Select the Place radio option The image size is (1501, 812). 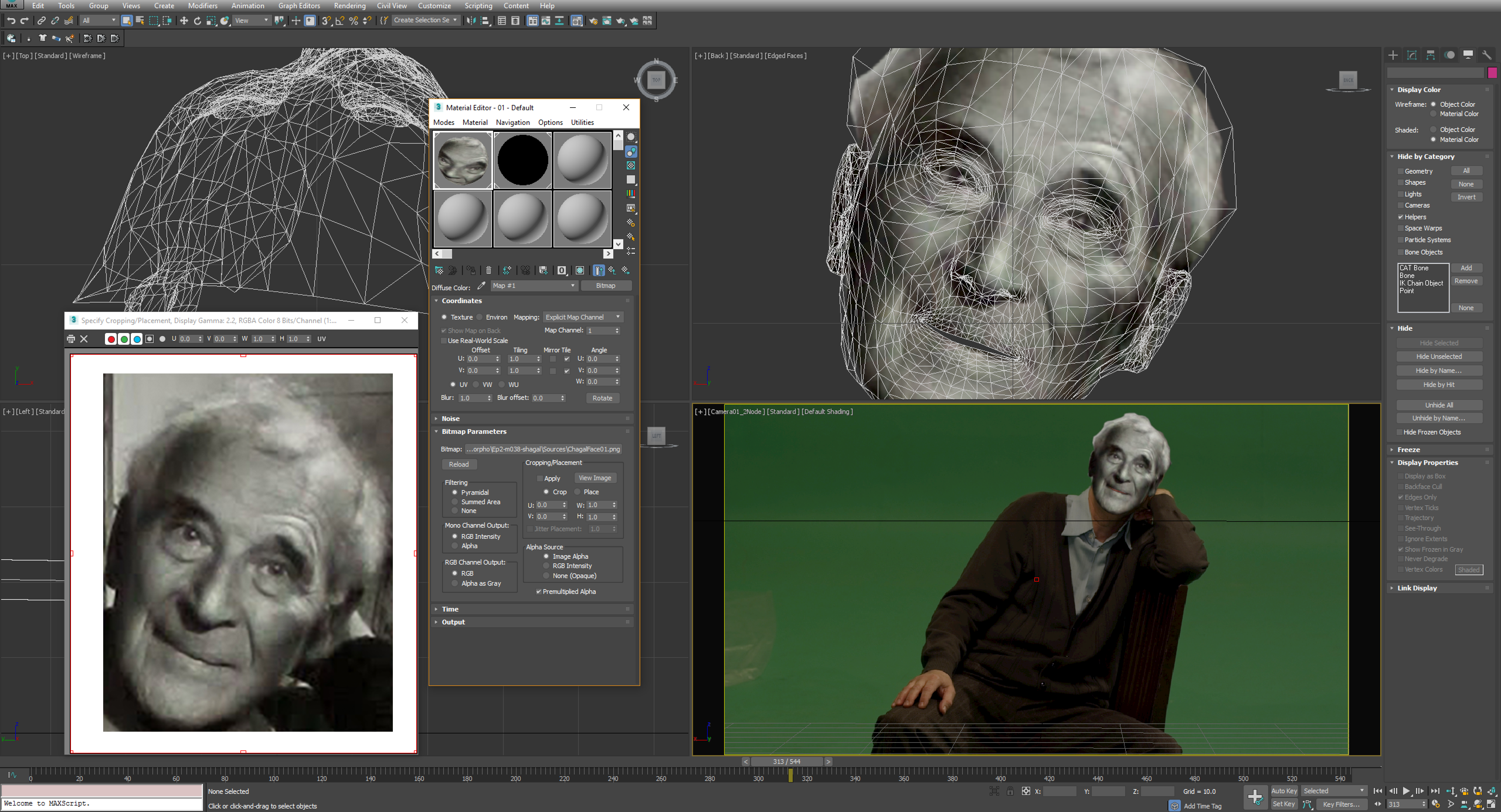coord(578,492)
